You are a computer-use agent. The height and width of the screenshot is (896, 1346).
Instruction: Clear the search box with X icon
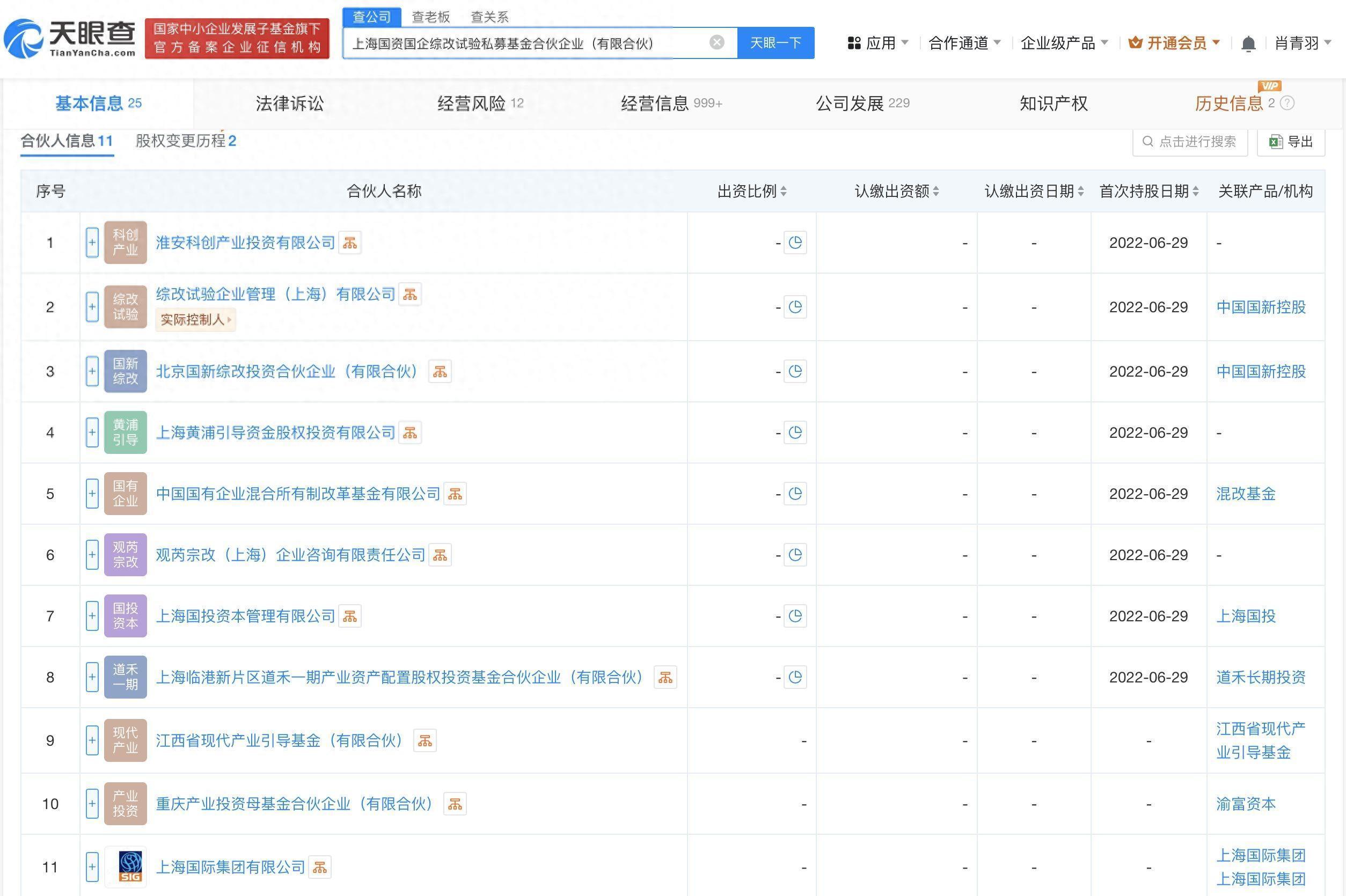tap(716, 42)
